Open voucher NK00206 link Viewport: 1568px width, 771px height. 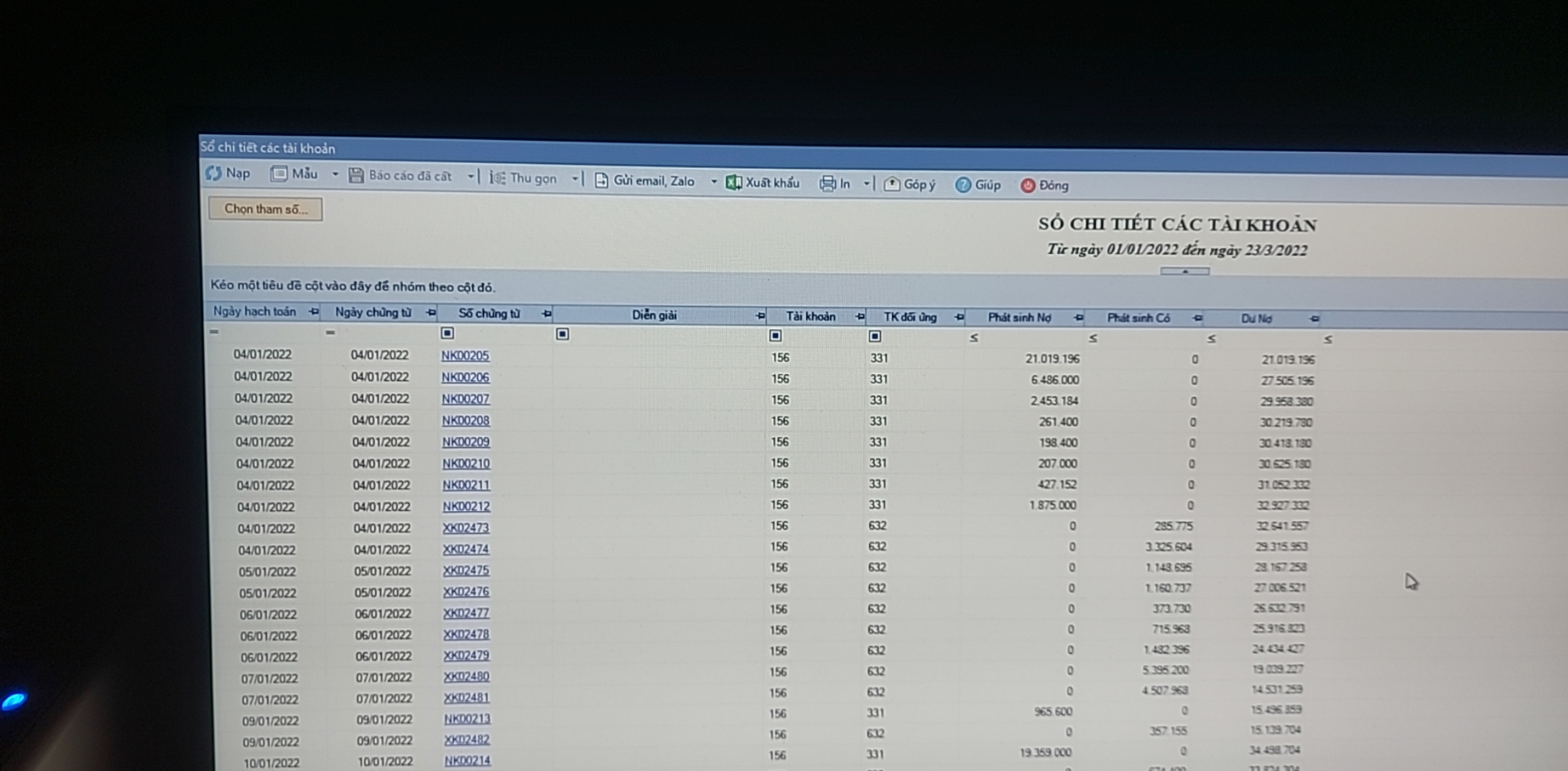[x=465, y=377]
